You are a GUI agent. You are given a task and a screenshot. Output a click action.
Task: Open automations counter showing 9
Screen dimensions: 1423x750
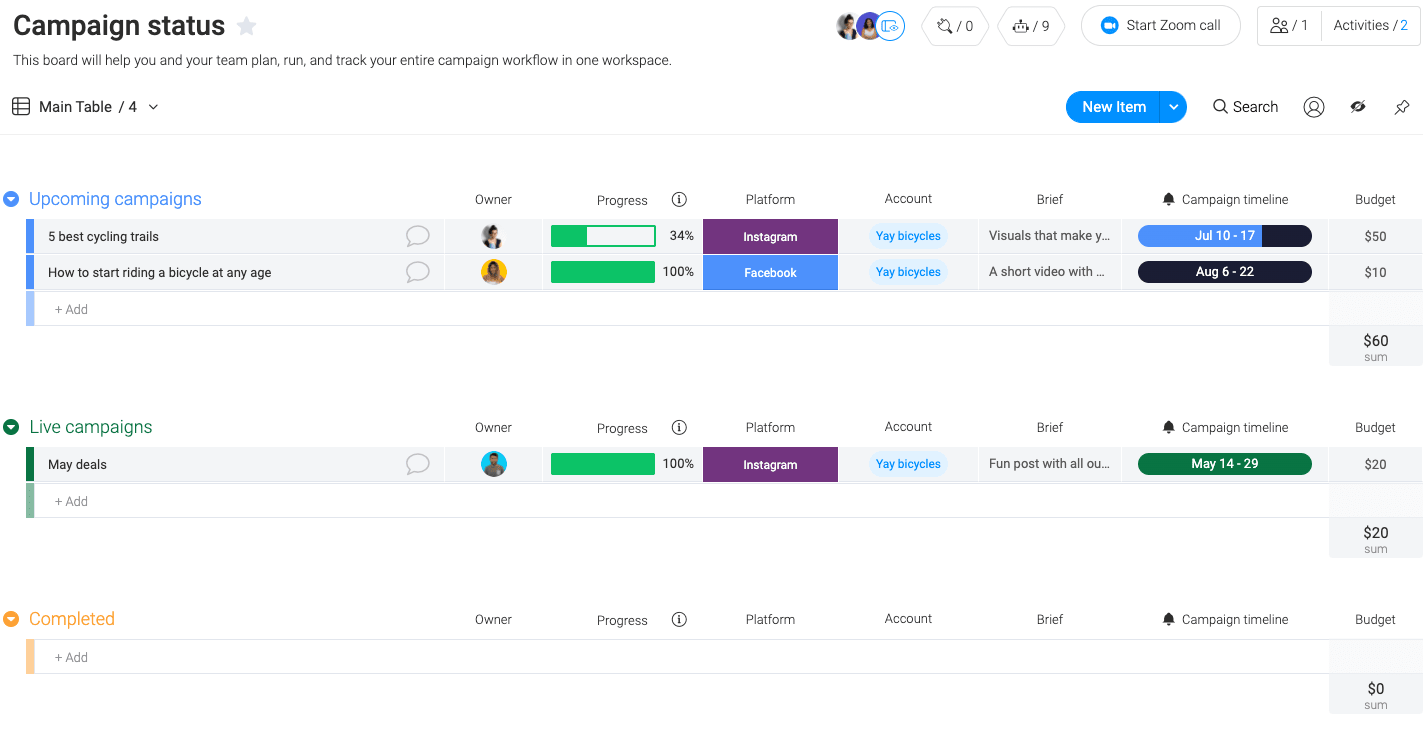tap(1031, 26)
